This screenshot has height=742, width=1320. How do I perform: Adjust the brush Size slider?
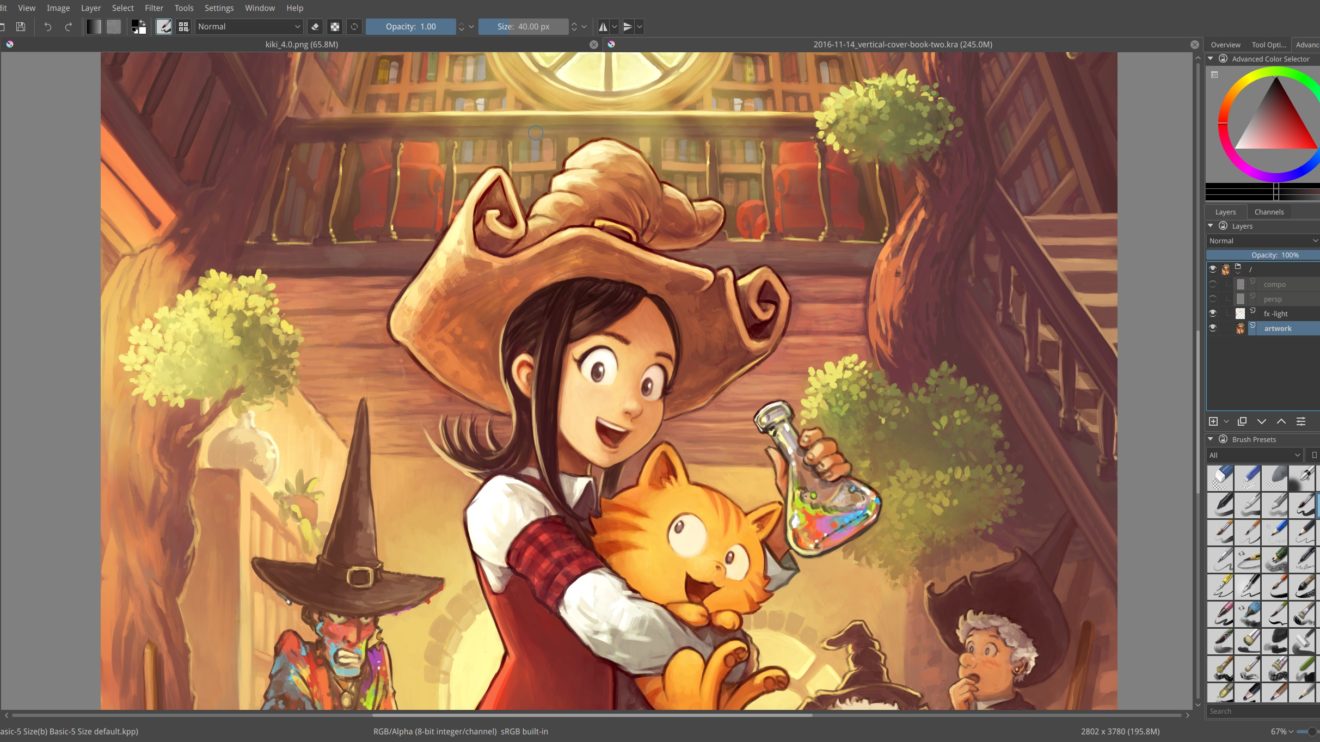tap(523, 27)
